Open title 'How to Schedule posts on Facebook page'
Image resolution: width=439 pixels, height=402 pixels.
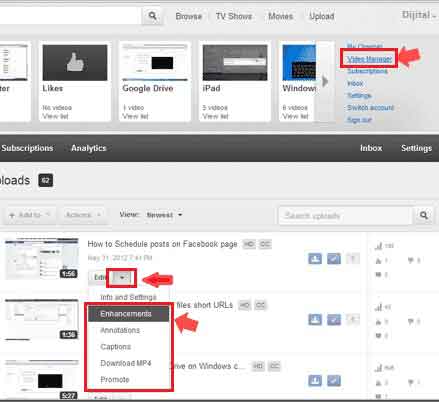(162, 244)
